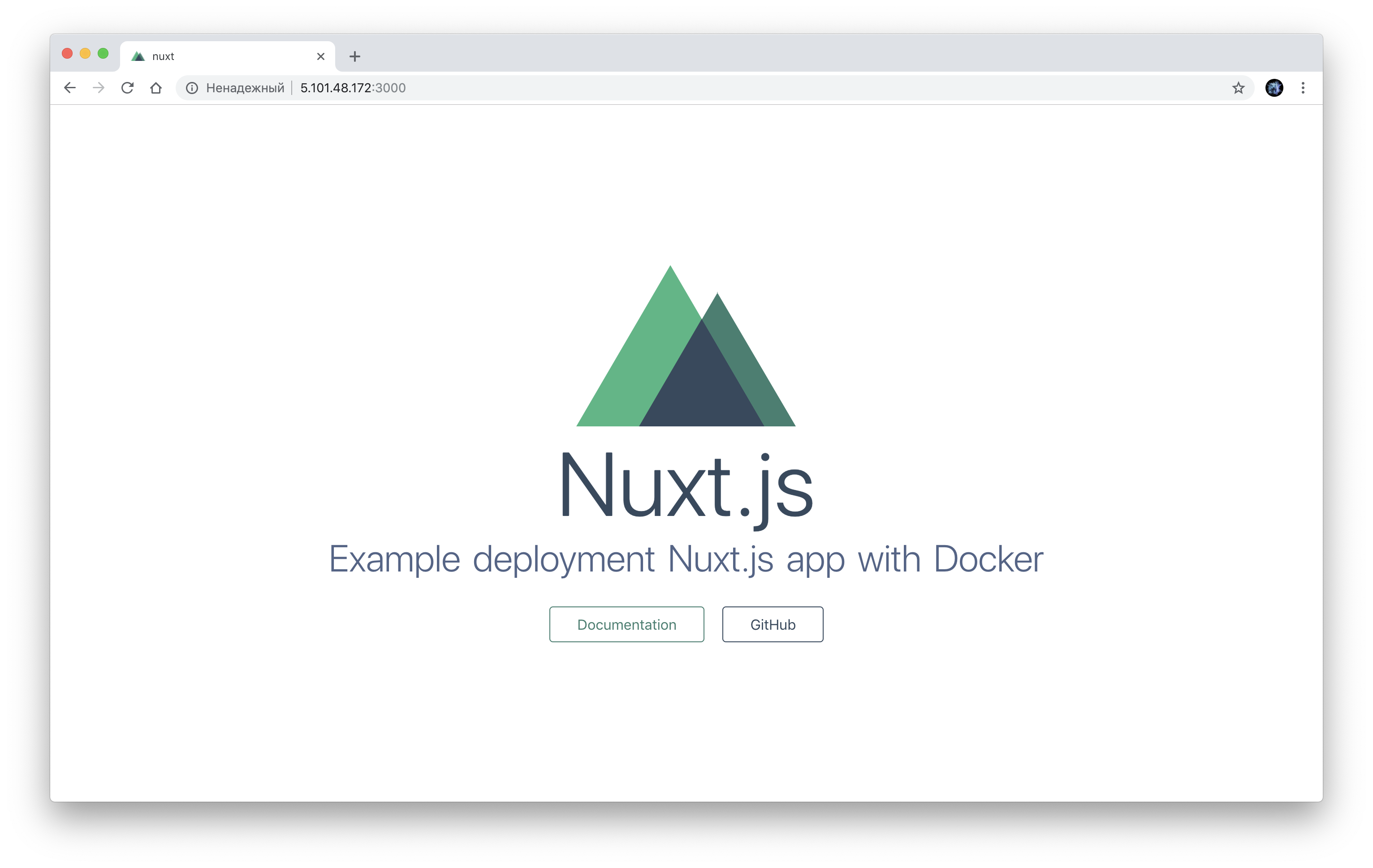
Task: Bookmark this page with star icon
Action: [x=1238, y=88]
